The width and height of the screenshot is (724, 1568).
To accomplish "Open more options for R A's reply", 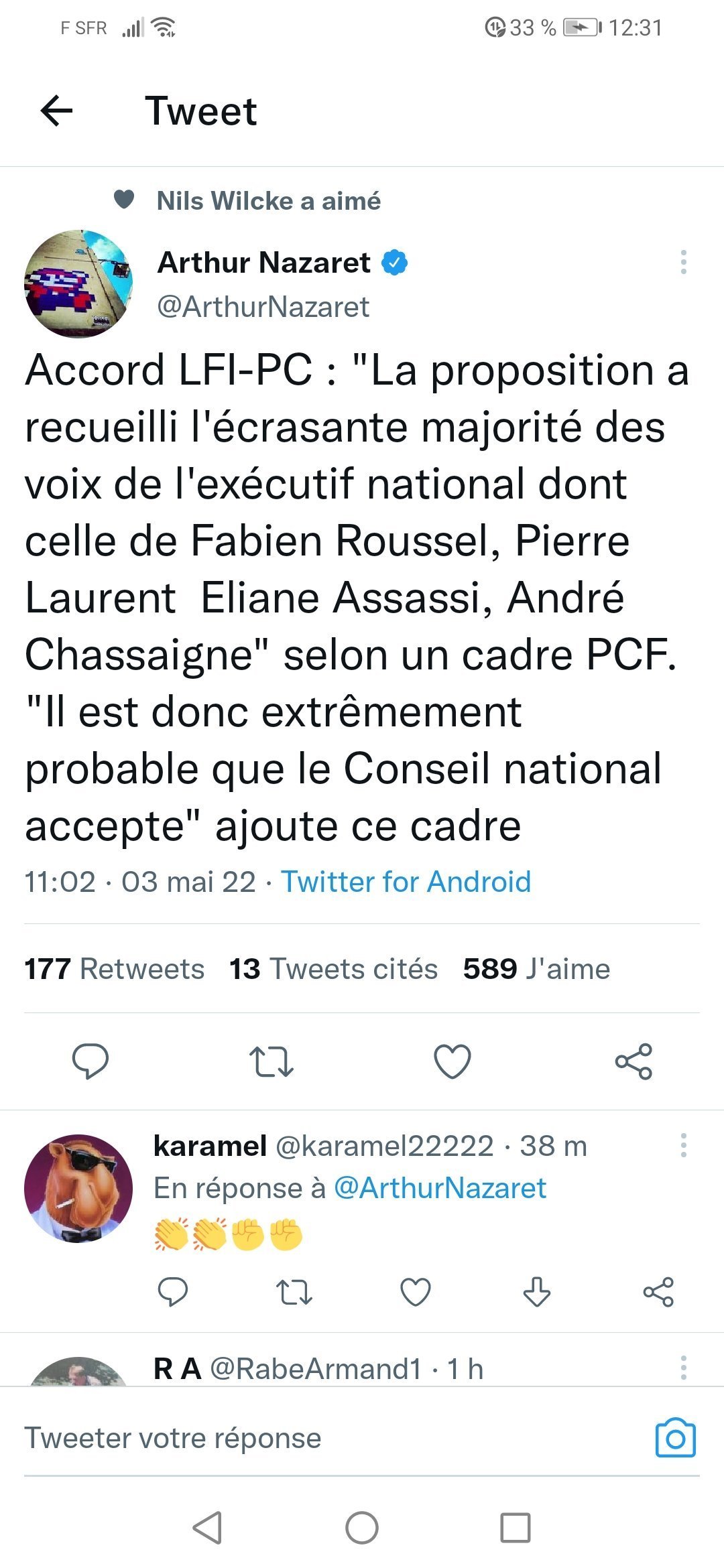I will (683, 1367).
